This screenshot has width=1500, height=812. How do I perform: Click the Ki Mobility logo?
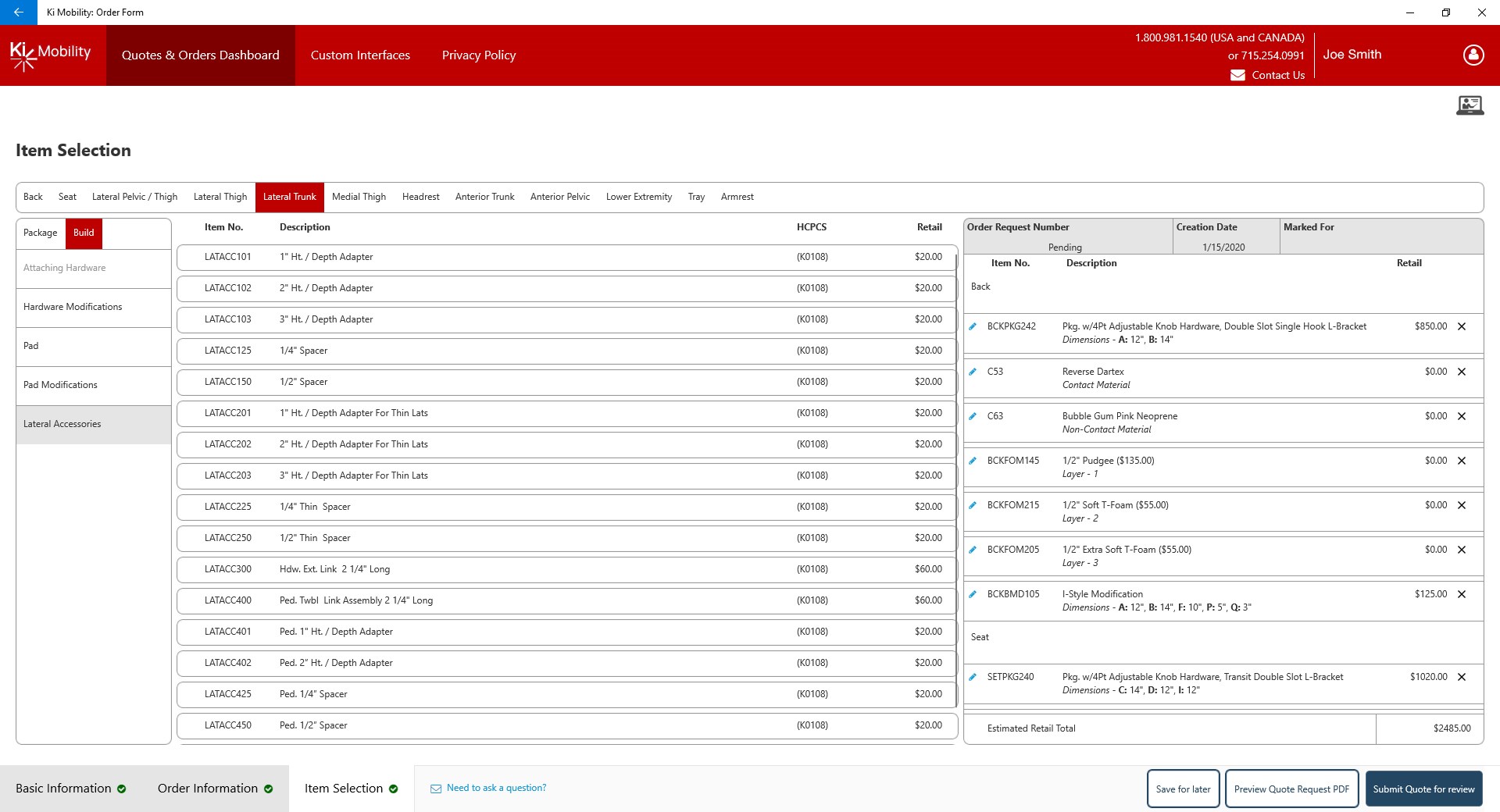(x=50, y=55)
